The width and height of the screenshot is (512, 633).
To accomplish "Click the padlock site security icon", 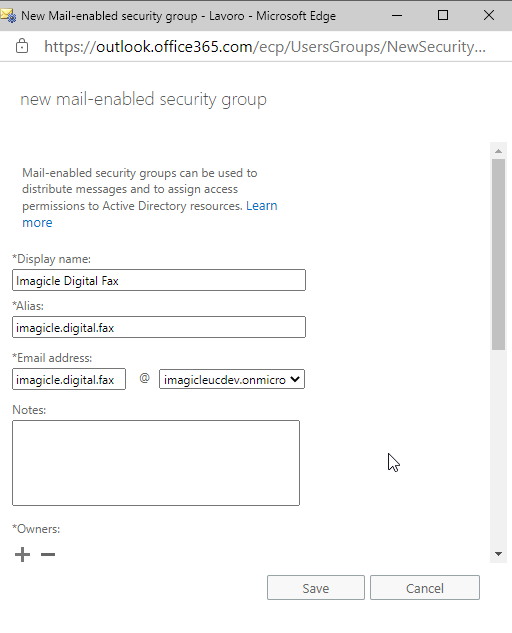I will click(22, 46).
